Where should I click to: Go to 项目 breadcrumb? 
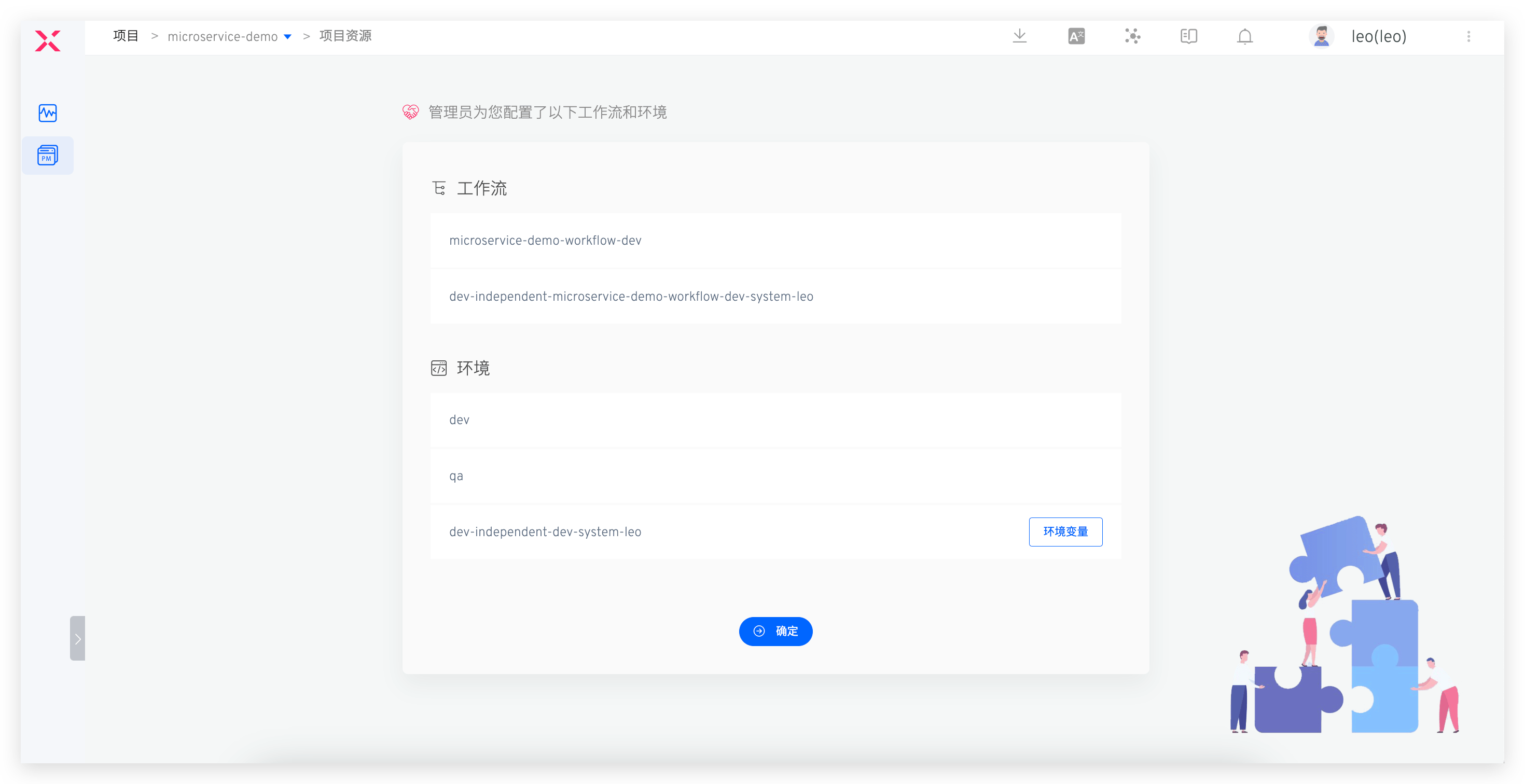pos(126,36)
